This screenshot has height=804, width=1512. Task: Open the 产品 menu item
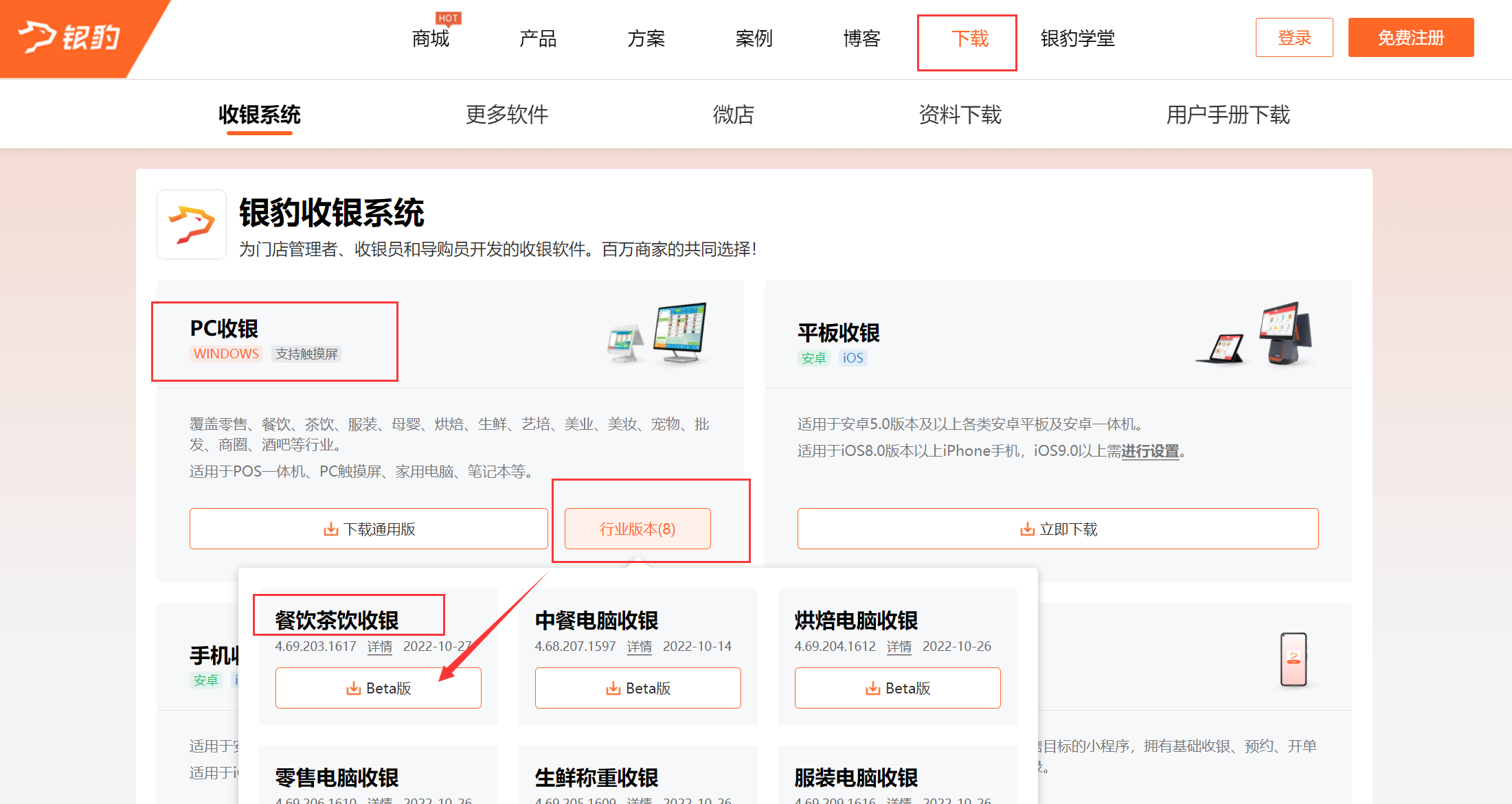[x=538, y=38]
